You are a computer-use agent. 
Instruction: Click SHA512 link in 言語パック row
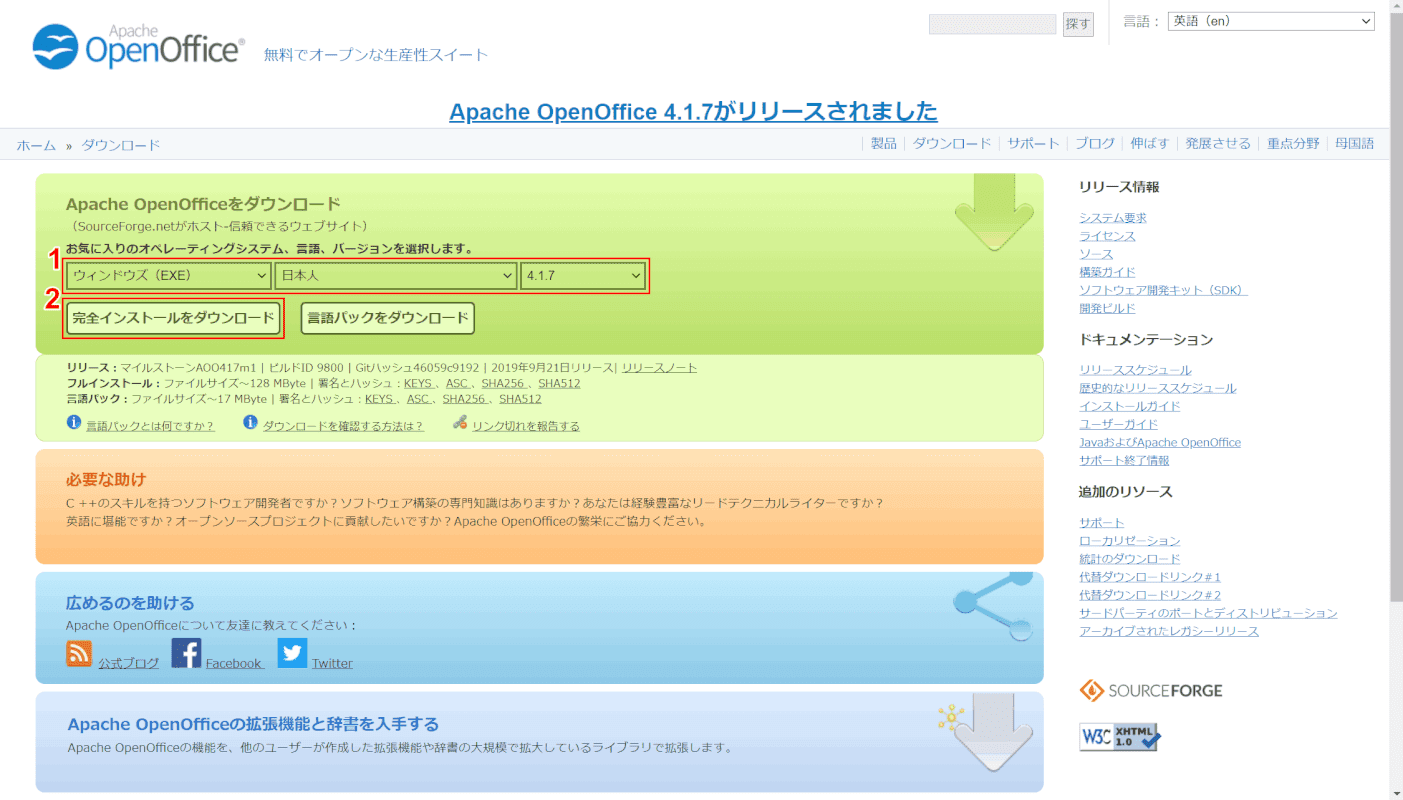tap(520, 398)
